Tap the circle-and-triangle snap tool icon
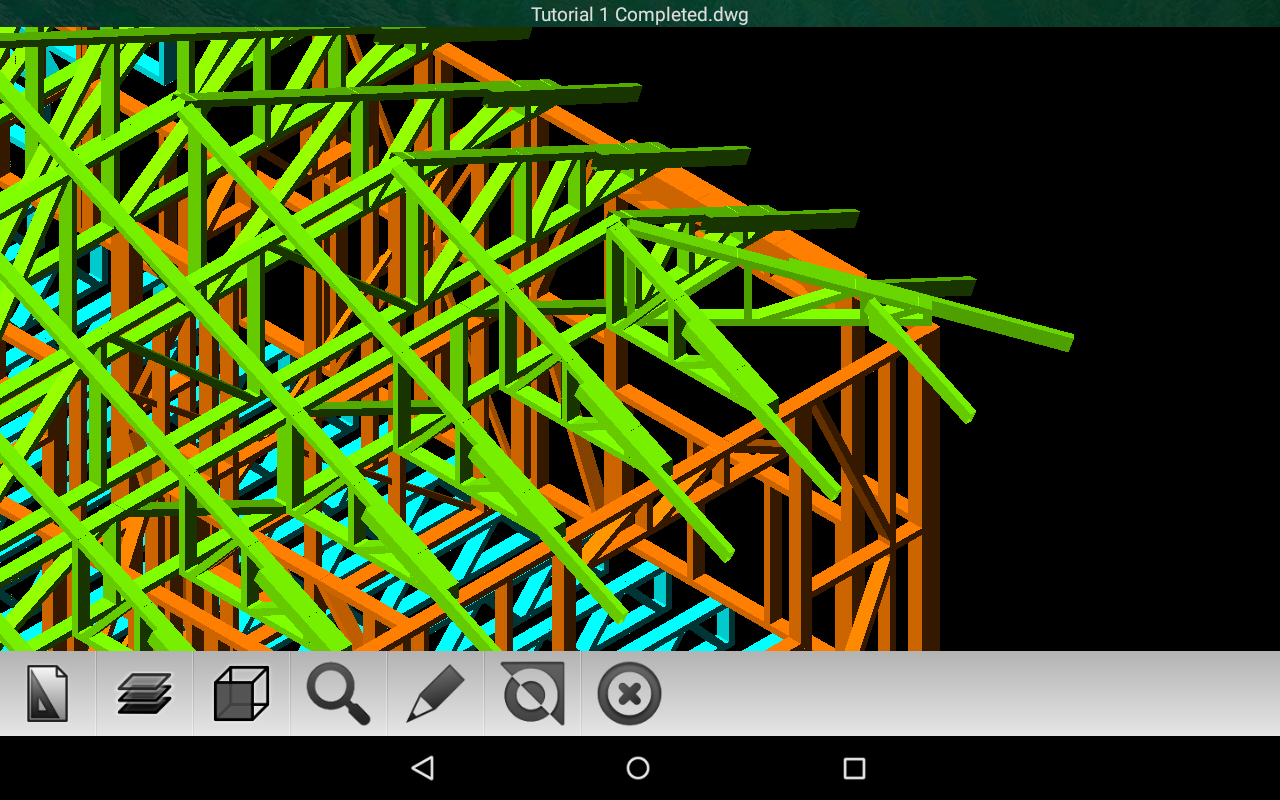This screenshot has height=800, width=1280. [533, 694]
